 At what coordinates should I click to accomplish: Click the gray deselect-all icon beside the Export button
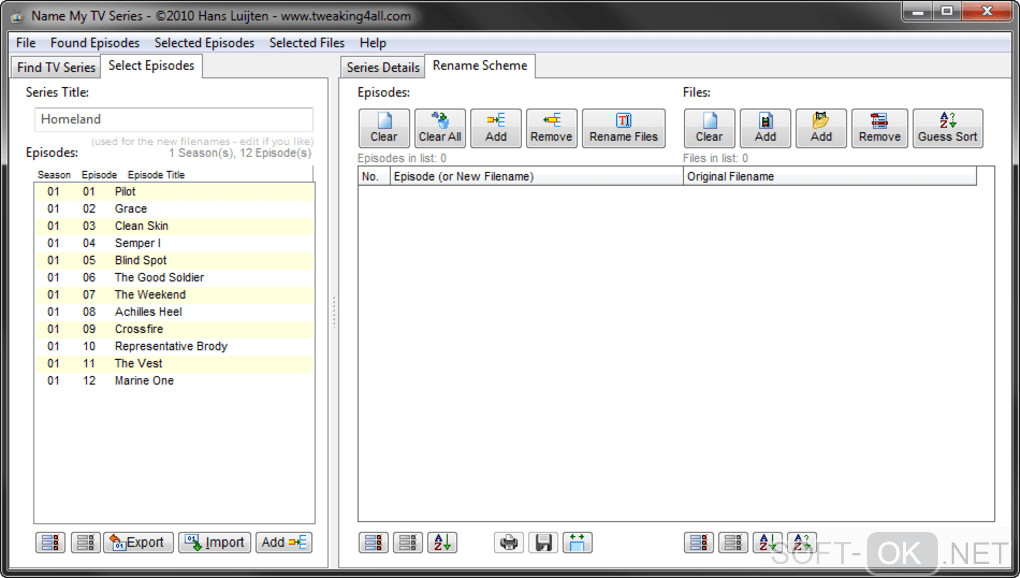pos(85,542)
